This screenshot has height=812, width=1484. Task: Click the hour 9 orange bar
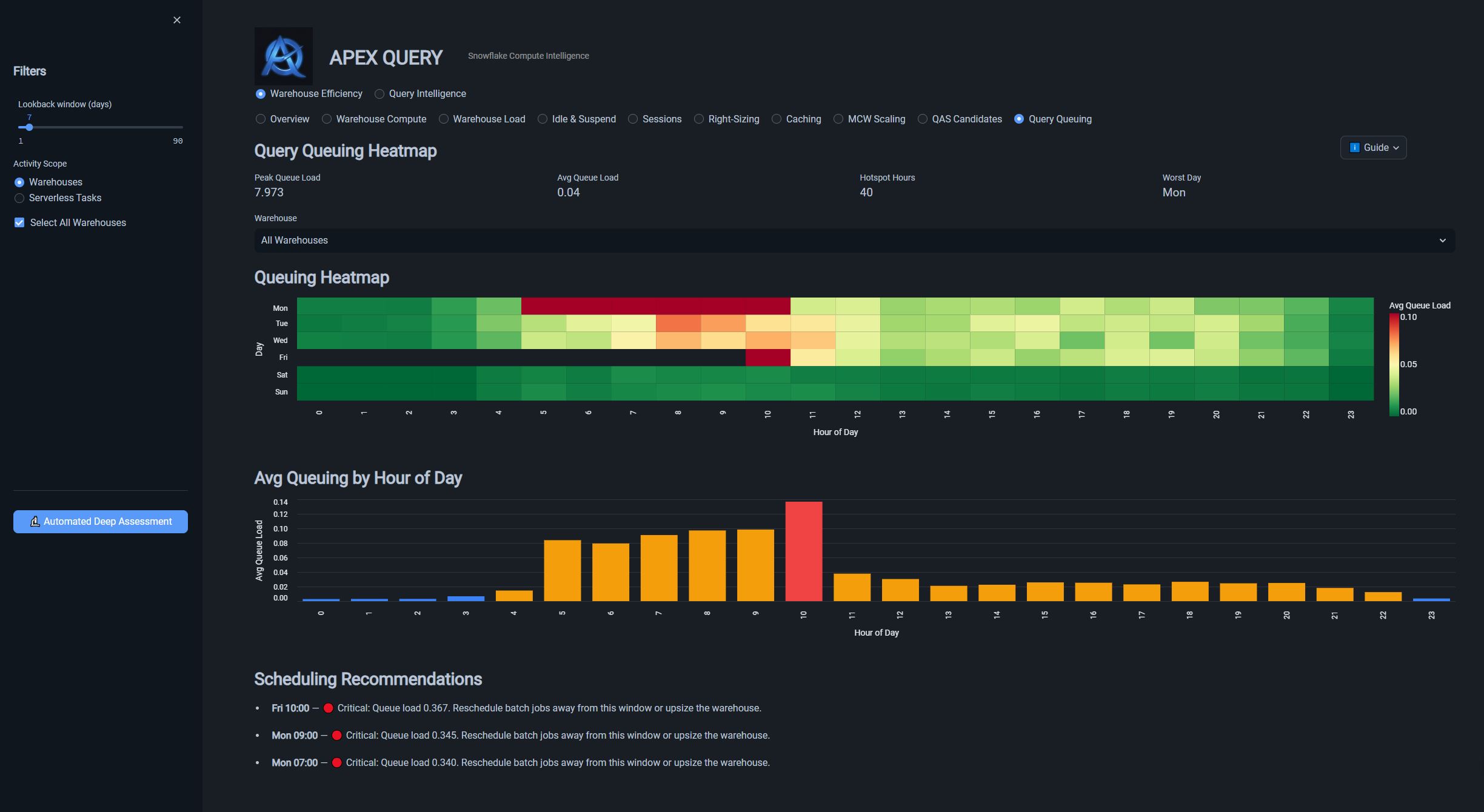point(755,565)
